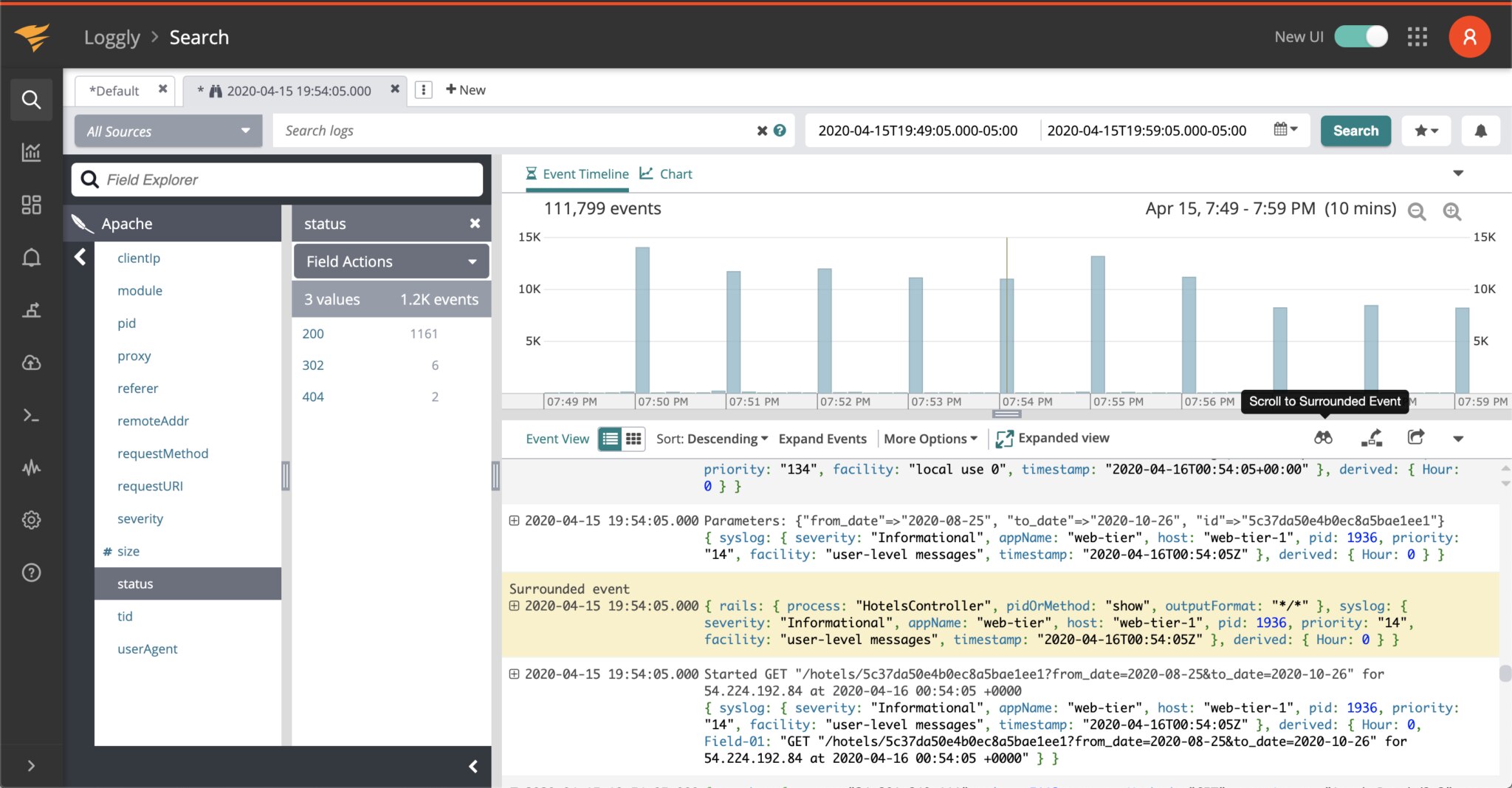Screen dimensions: 1512x788
Task: Disable the New UI toggle
Action: tap(1360, 36)
